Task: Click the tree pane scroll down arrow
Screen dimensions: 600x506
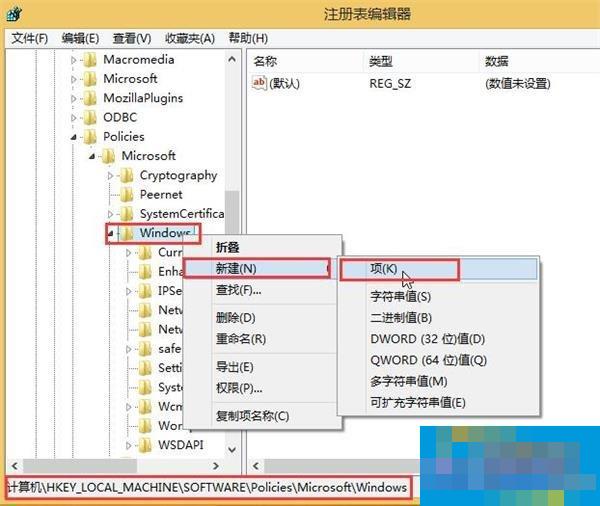Action: tap(232, 449)
